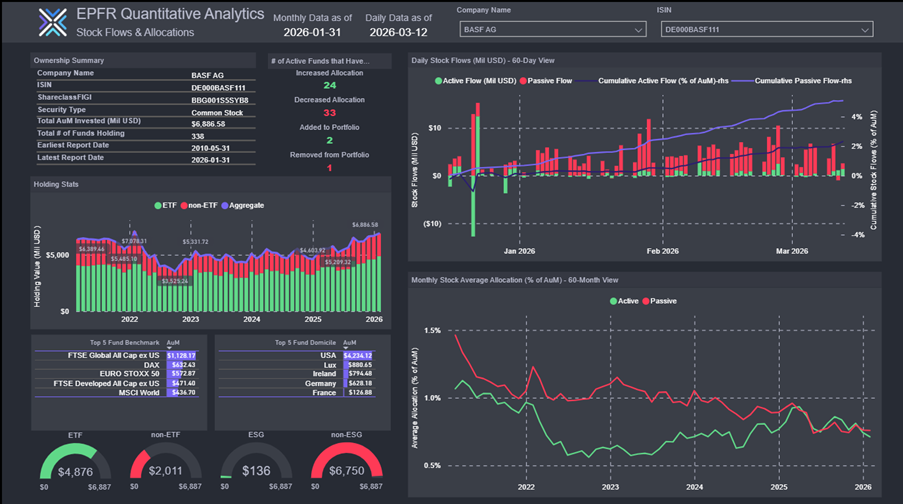Click Active legend in Monthly Allocation chart

pyautogui.click(x=623, y=300)
